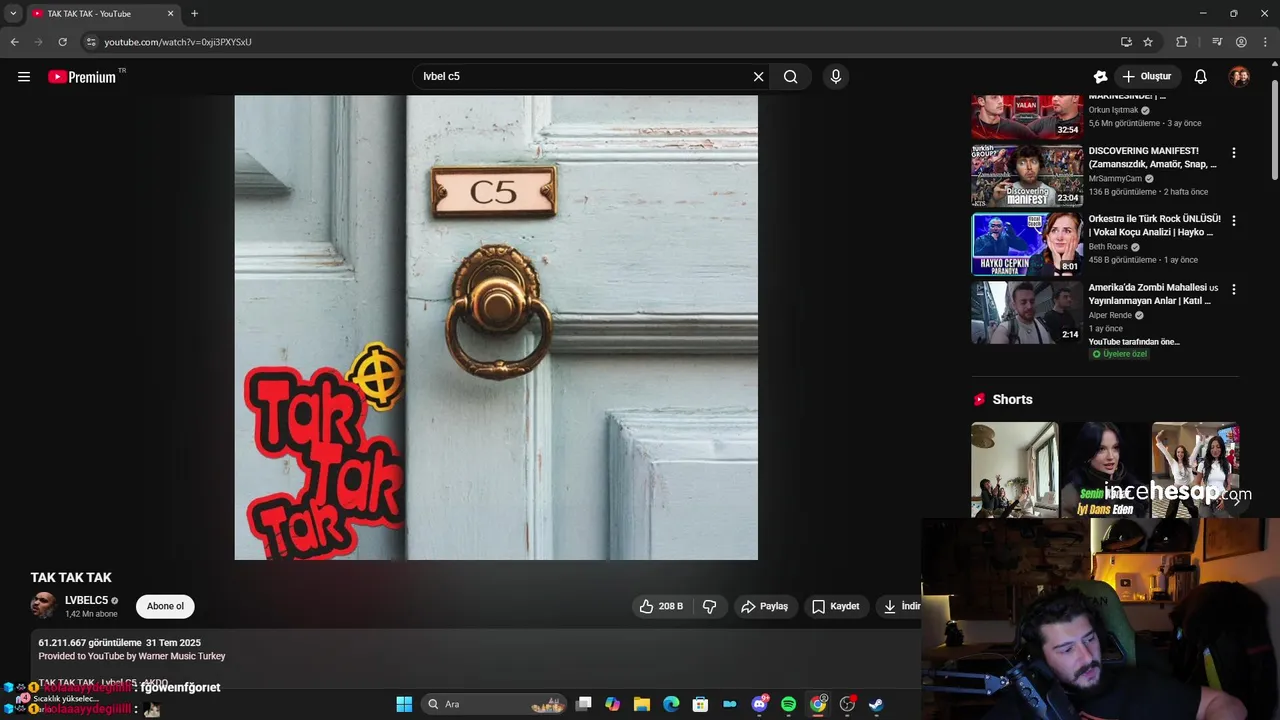
Task: View site information icon in address bar
Action: pyautogui.click(x=91, y=42)
